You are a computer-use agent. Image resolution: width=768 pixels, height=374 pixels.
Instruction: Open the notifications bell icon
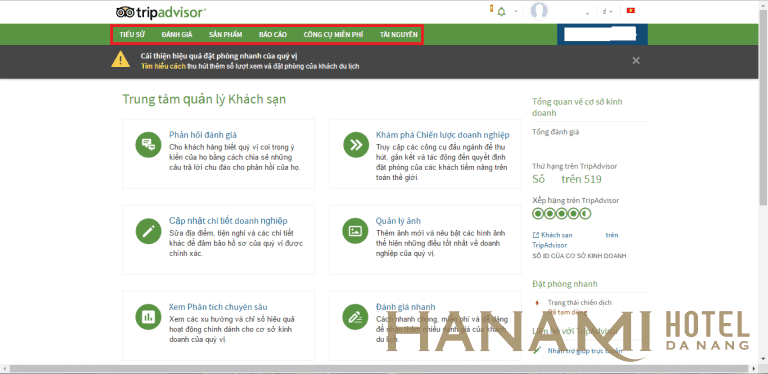[501, 11]
